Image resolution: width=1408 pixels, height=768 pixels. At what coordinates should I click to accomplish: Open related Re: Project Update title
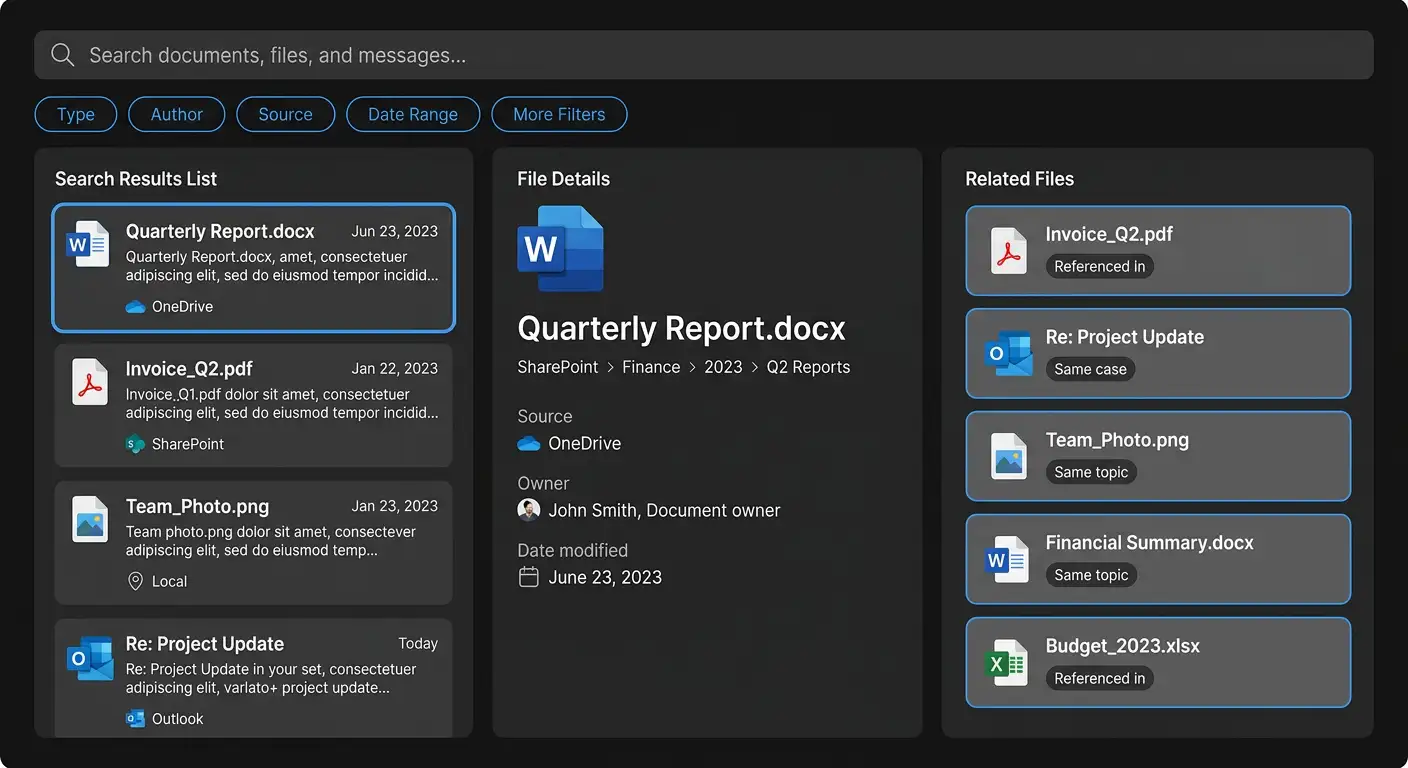click(x=1125, y=337)
